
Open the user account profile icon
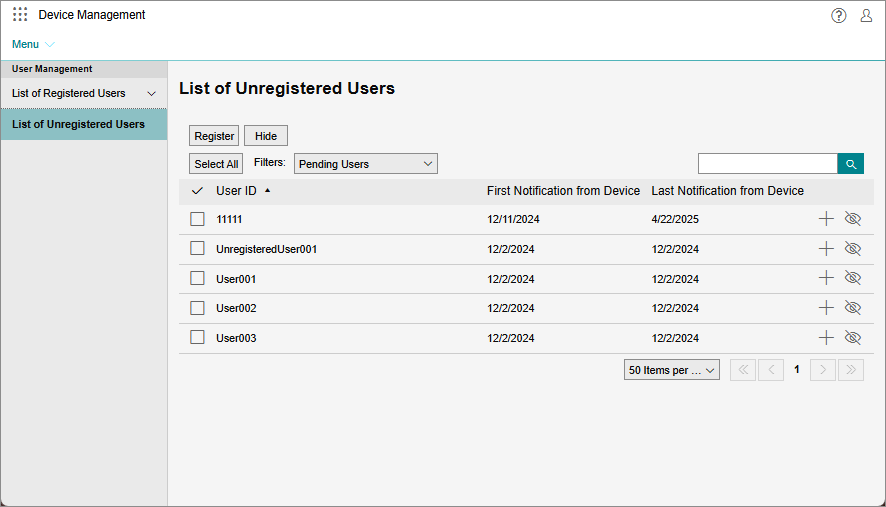866,15
